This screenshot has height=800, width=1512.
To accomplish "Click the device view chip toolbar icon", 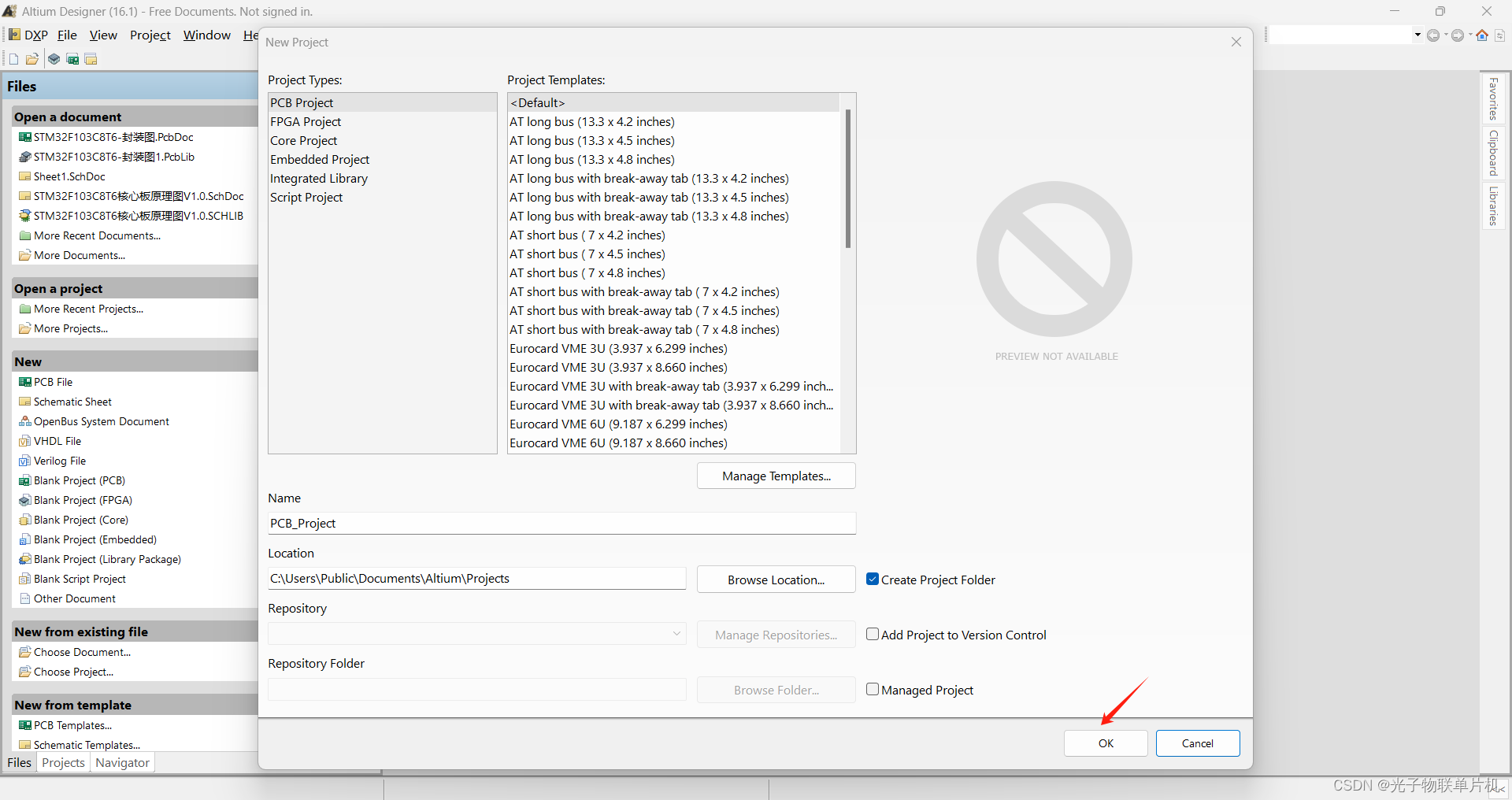I will coord(54,59).
